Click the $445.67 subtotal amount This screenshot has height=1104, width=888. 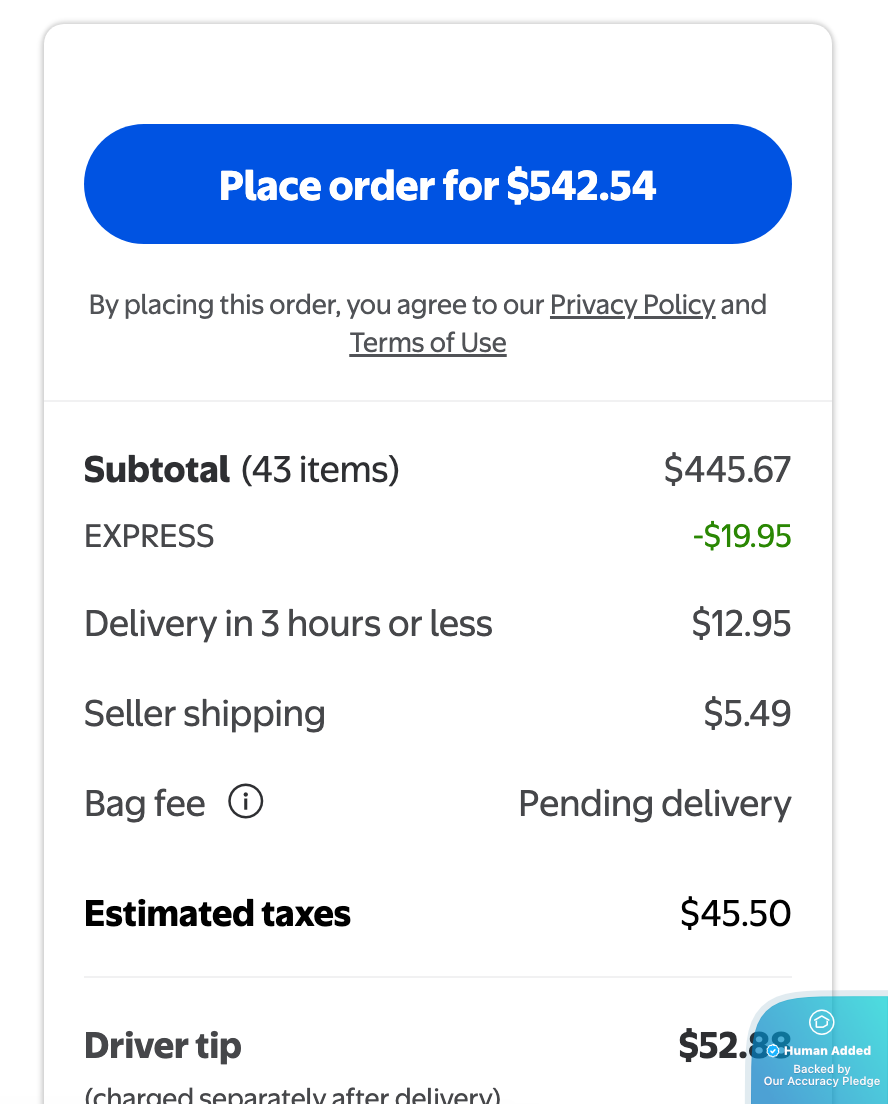pyautogui.click(x=727, y=469)
